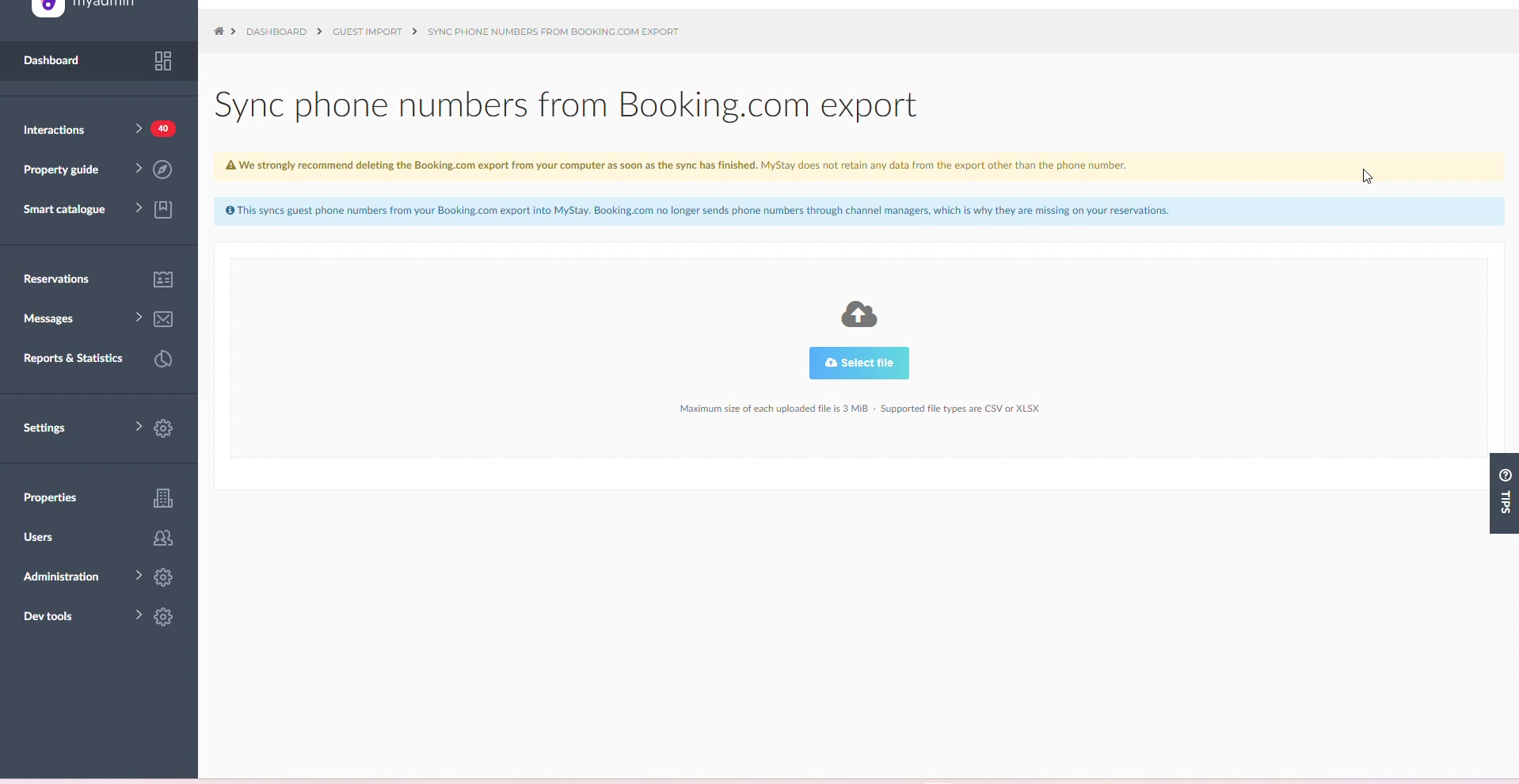Screen dimensions: 1519x784
Task: Expand the Messages submenu chevron
Action: (139, 317)
